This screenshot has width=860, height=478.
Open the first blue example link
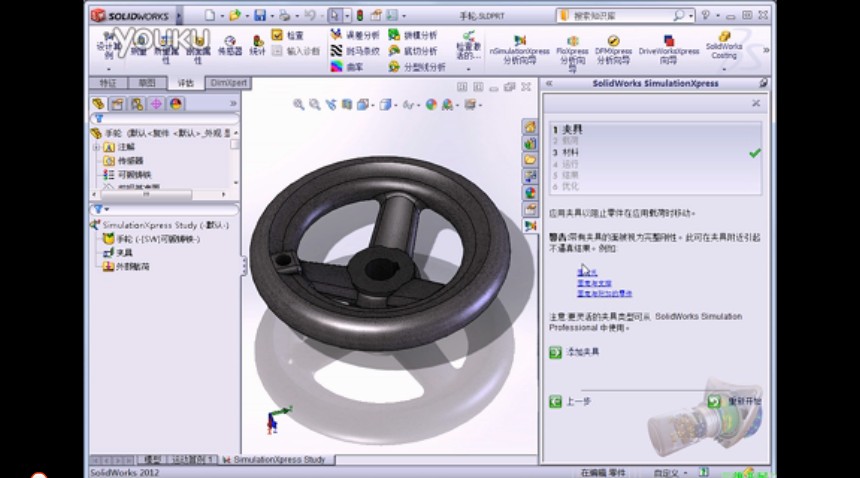coord(587,272)
